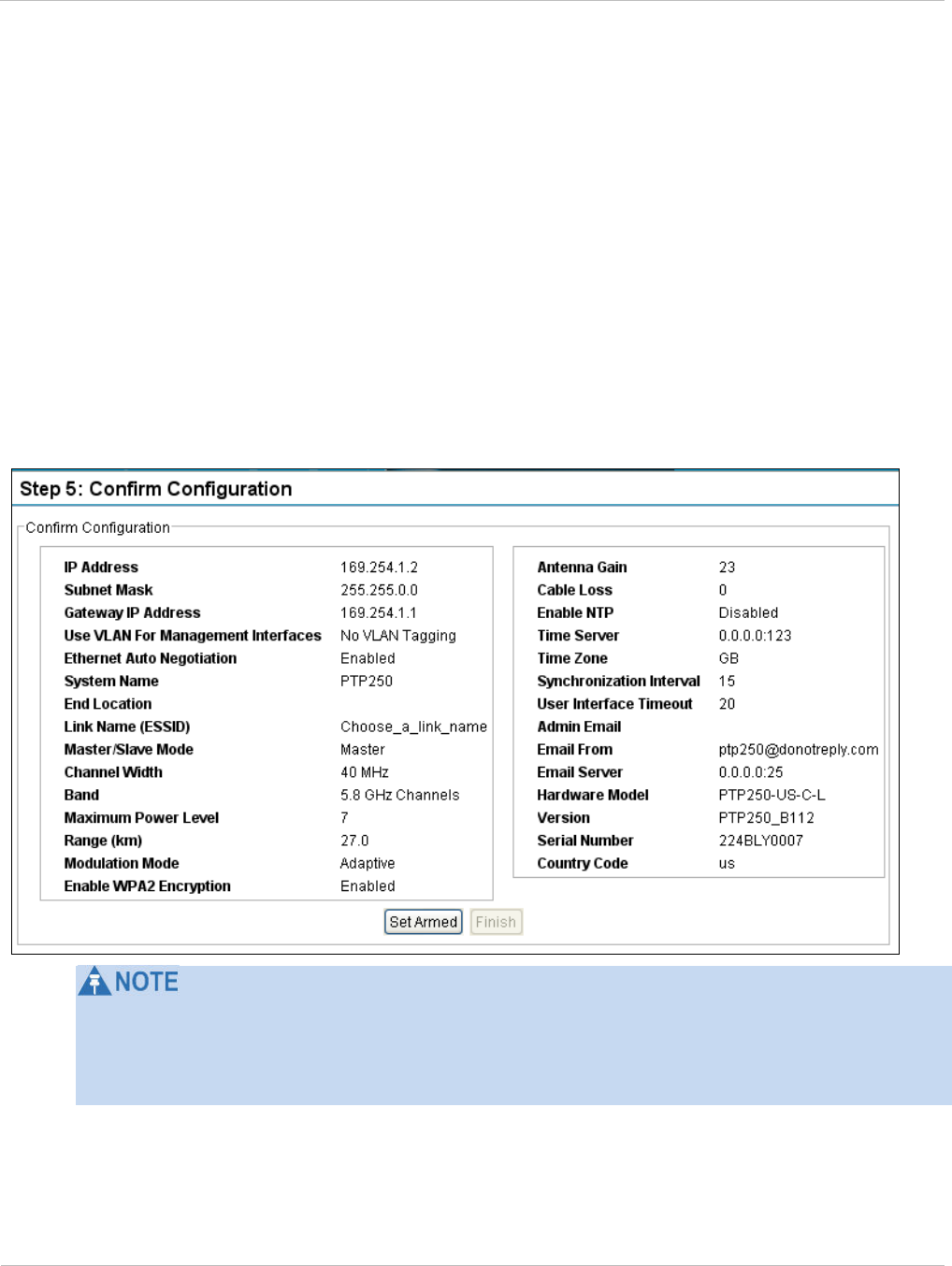
Task: Click the Use VLAN For Management Interfaces label
Action: [x=193, y=636]
